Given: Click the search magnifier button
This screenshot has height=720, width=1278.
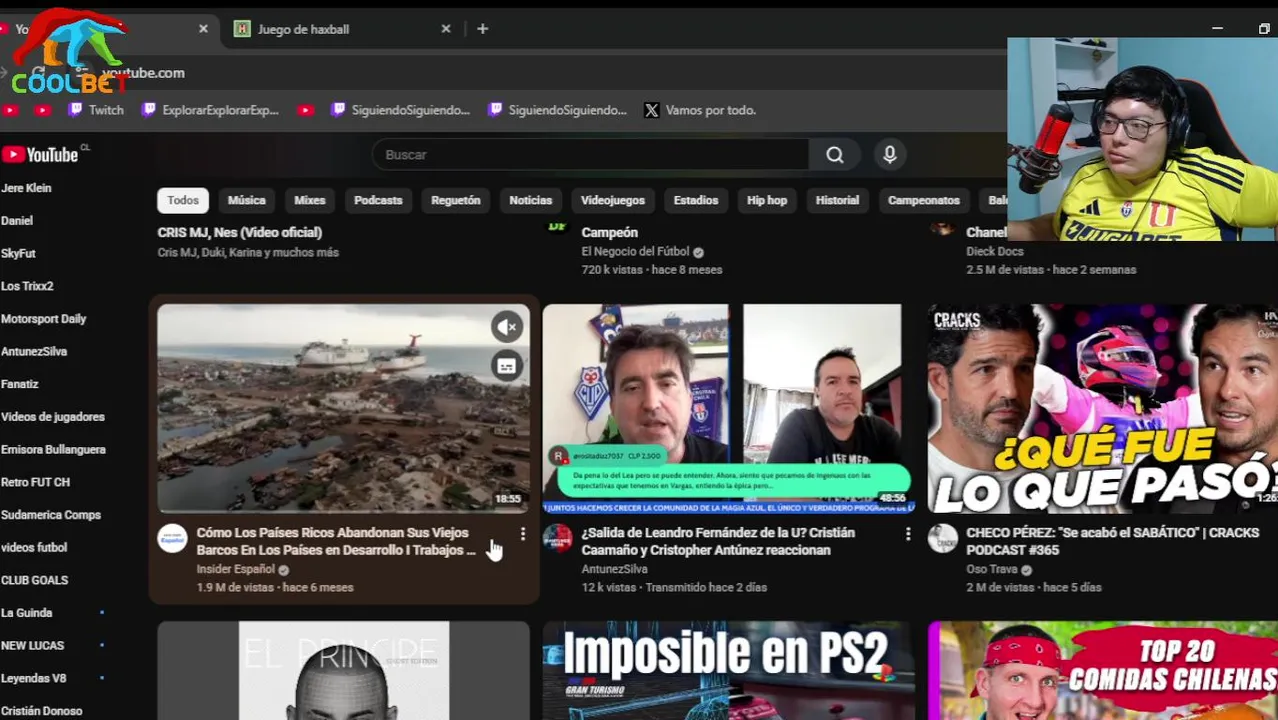Looking at the screenshot, I should (835, 154).
